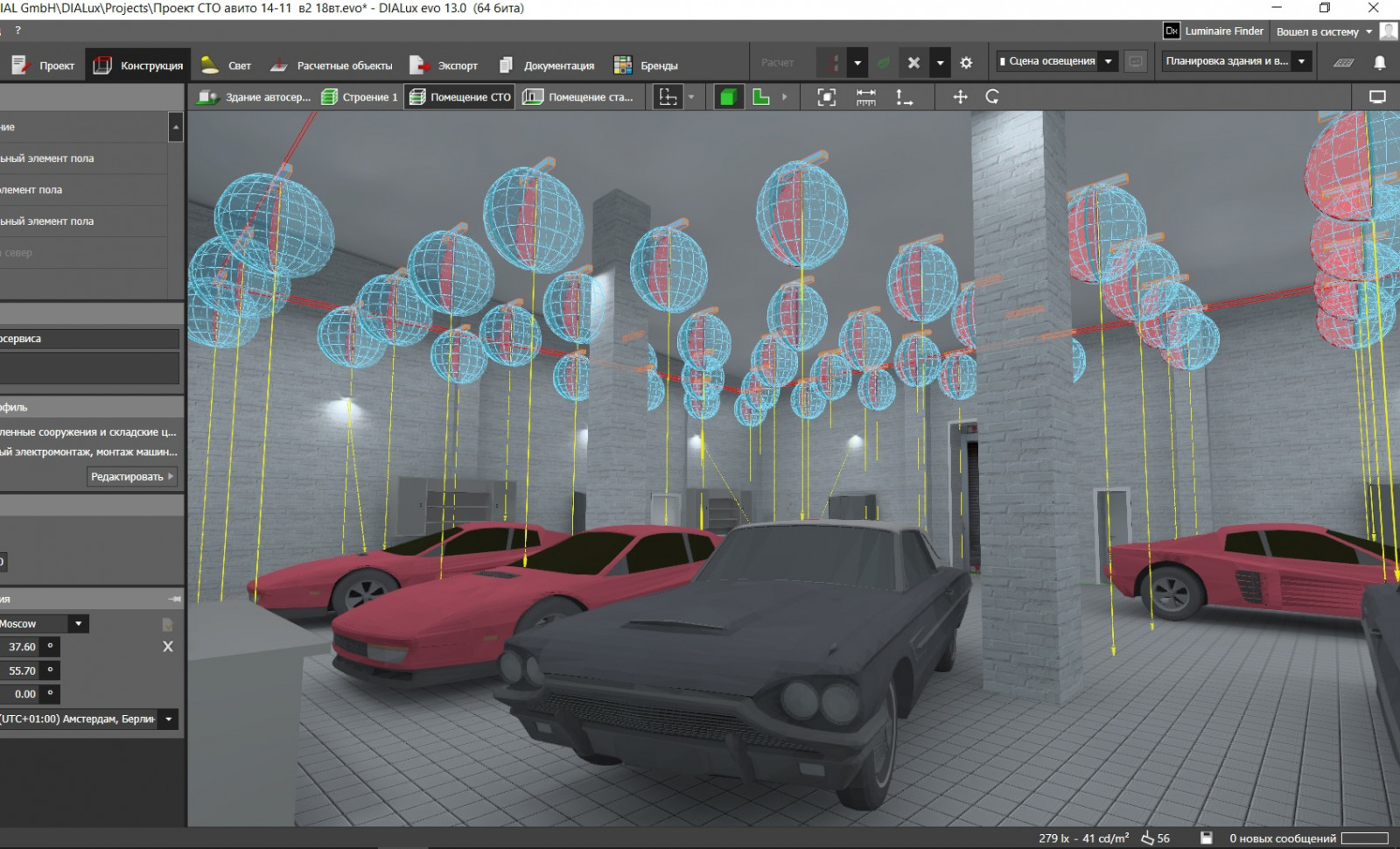This screenshot has width=1400, height=849.
Task: Click the monitor display icon
Action: pyautogui.click(x=1377, y=97)
